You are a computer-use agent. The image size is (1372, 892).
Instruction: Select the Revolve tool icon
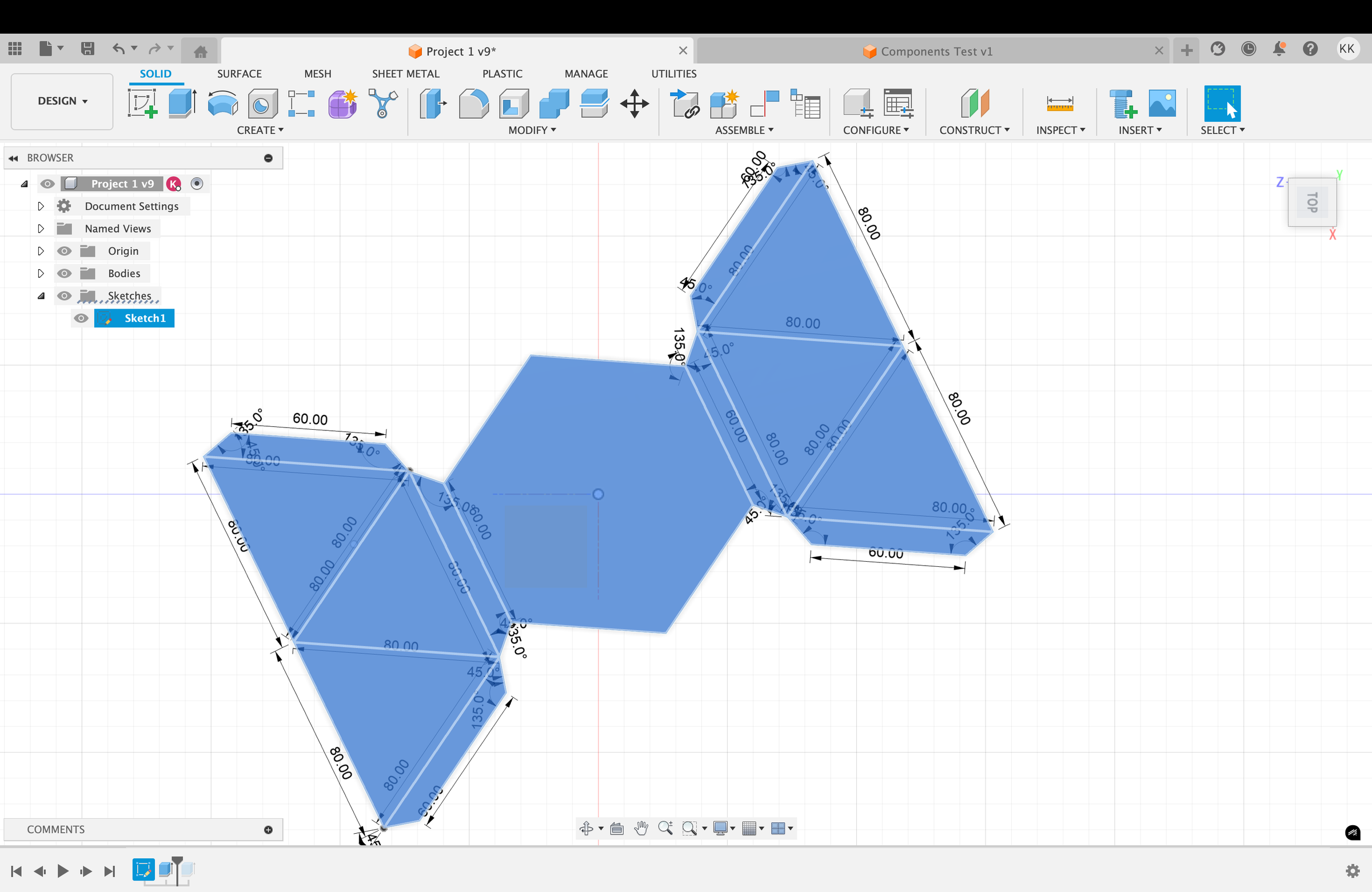(222, 104)
